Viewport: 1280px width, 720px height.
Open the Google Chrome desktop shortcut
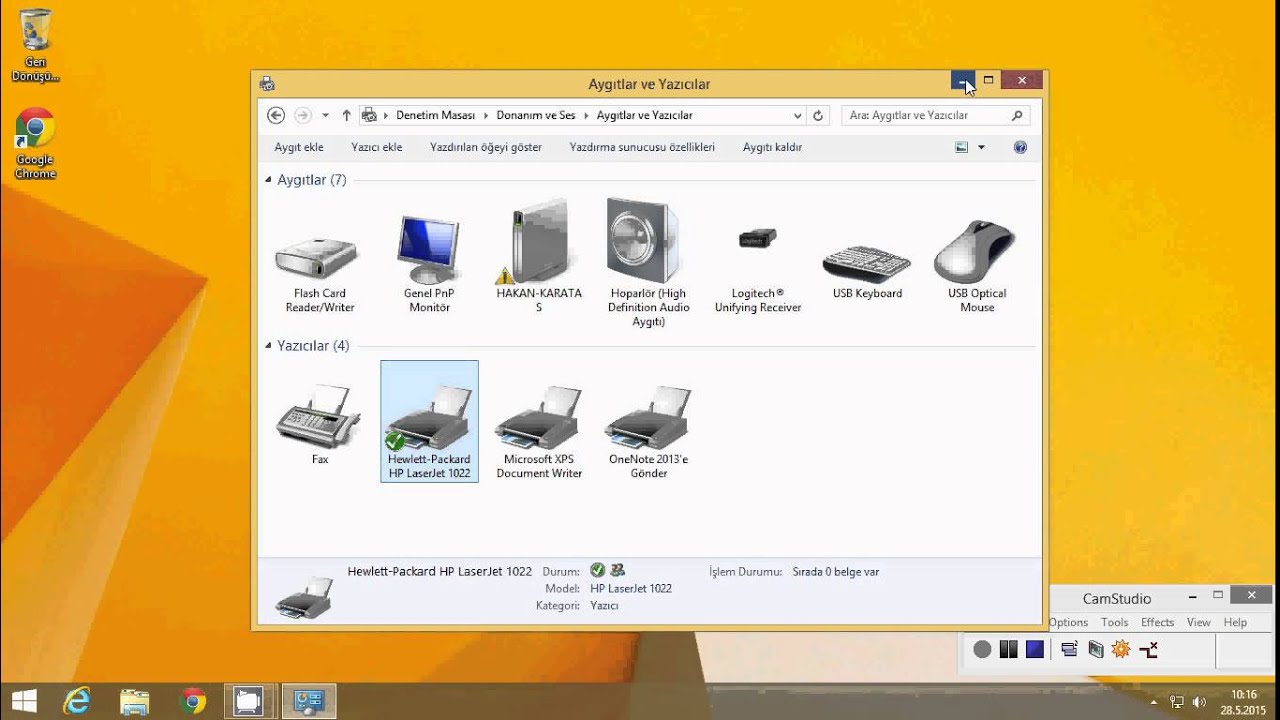[35, 144]
